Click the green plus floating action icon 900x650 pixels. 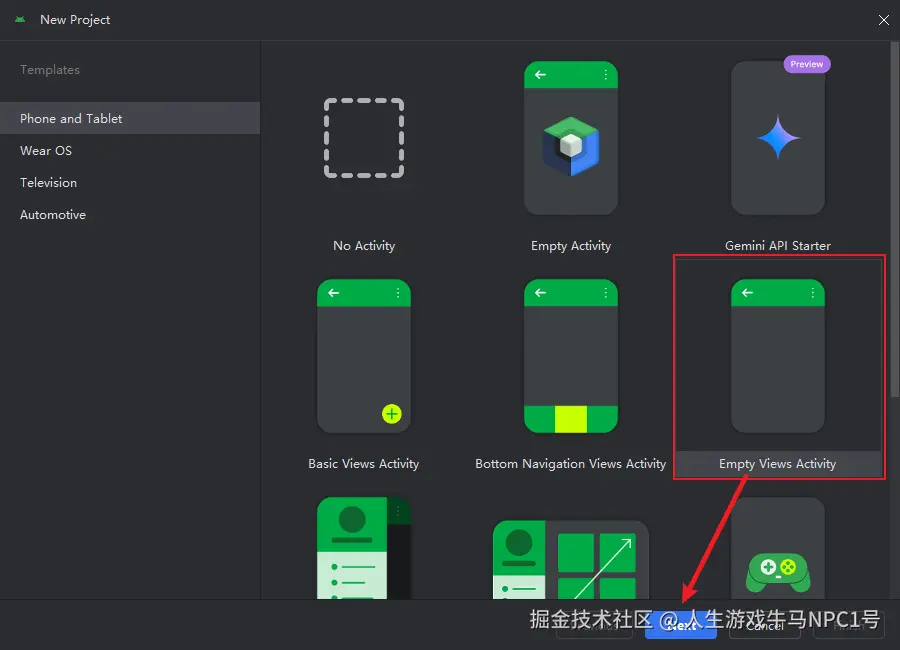(391, 413)
